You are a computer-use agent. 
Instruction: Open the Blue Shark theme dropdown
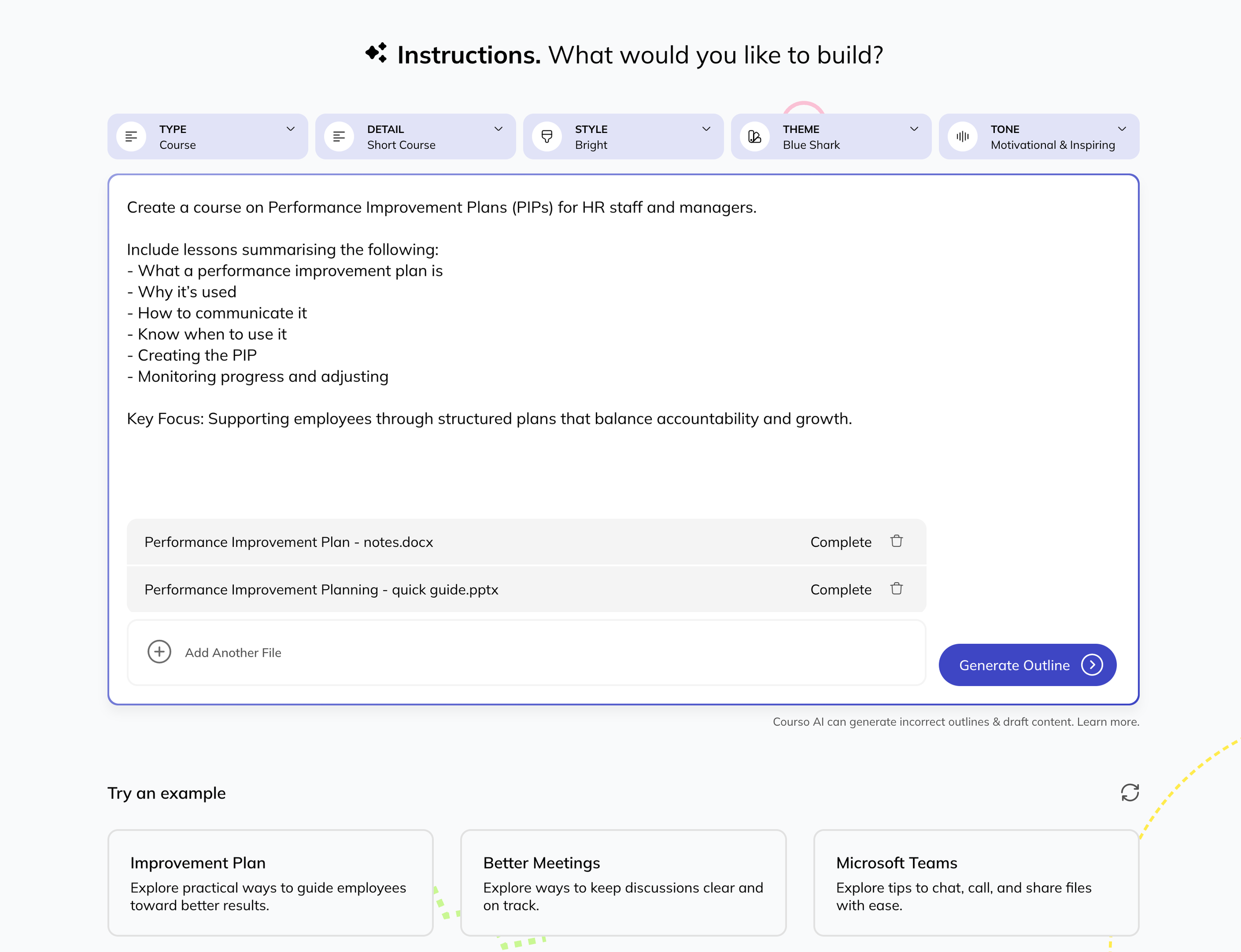click(x=914, y=129)
